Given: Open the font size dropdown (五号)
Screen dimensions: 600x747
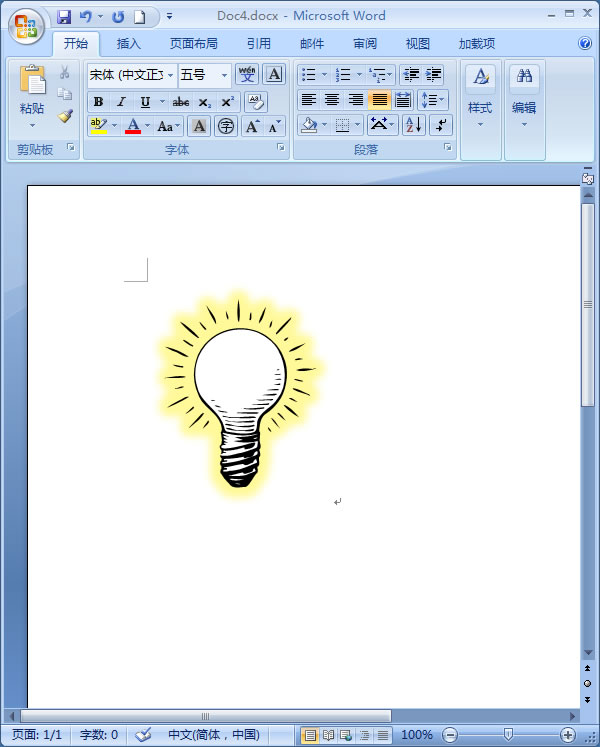Looking at the screenshot, I should click(223, 75).
